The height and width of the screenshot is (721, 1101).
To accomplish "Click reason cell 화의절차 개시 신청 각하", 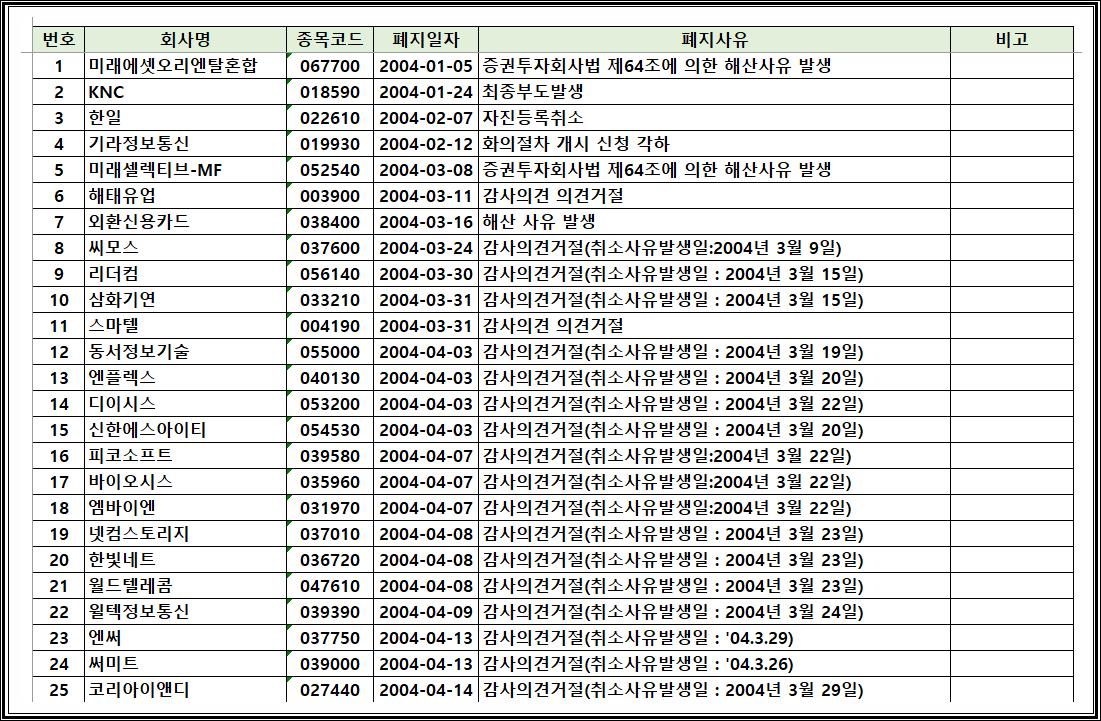I will click(715, 144).
